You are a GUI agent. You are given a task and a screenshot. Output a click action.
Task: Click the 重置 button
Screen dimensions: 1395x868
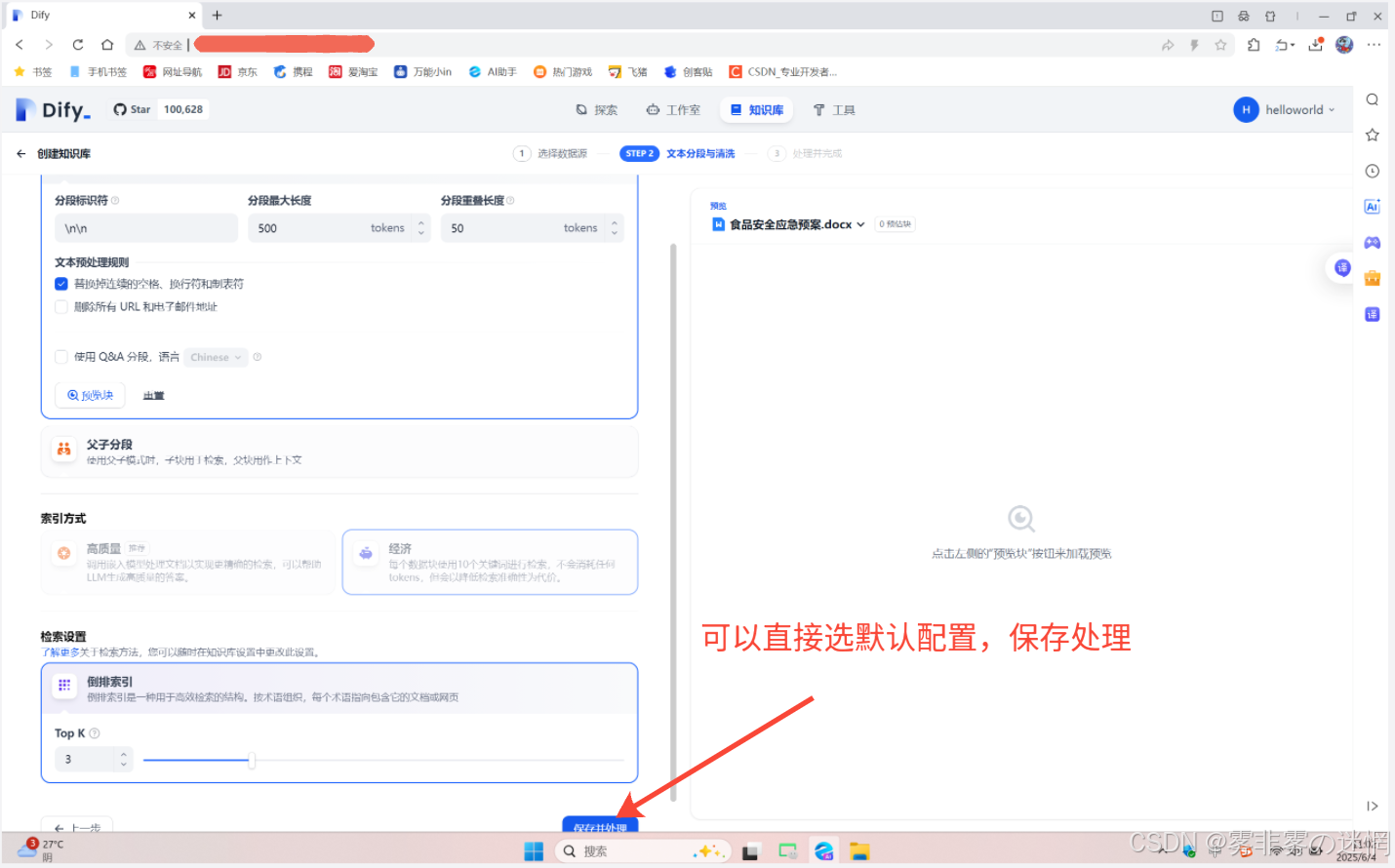[x=154, y=395]
